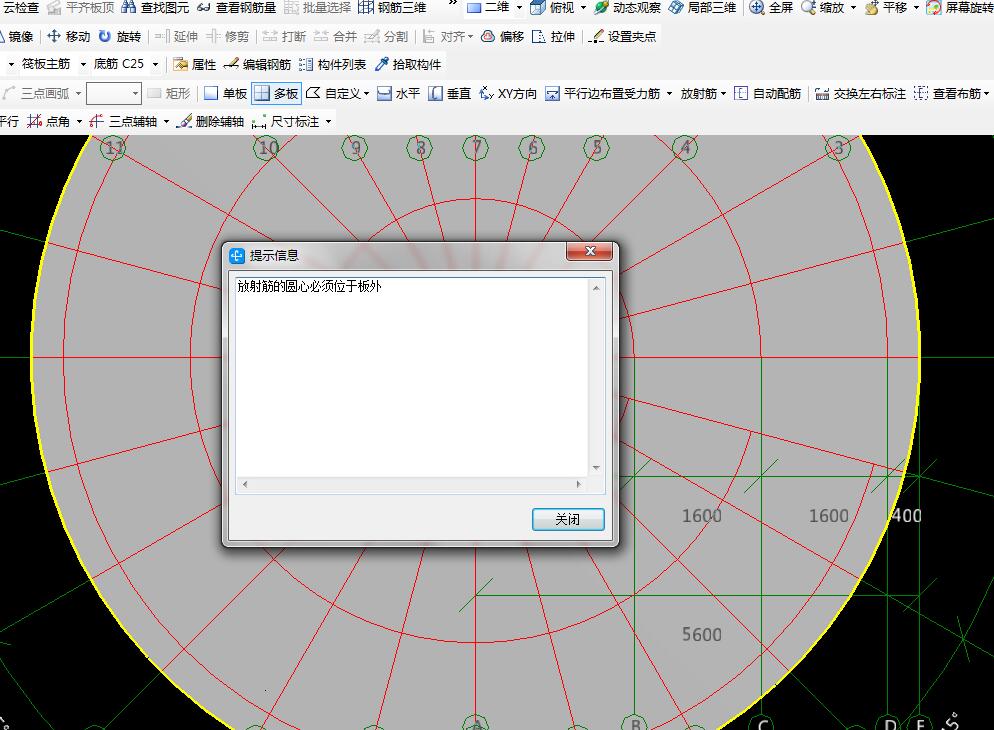This screenshot has width=994, height=730.
Task: Choose the 移动 move tool
Action: coord(69,36)
